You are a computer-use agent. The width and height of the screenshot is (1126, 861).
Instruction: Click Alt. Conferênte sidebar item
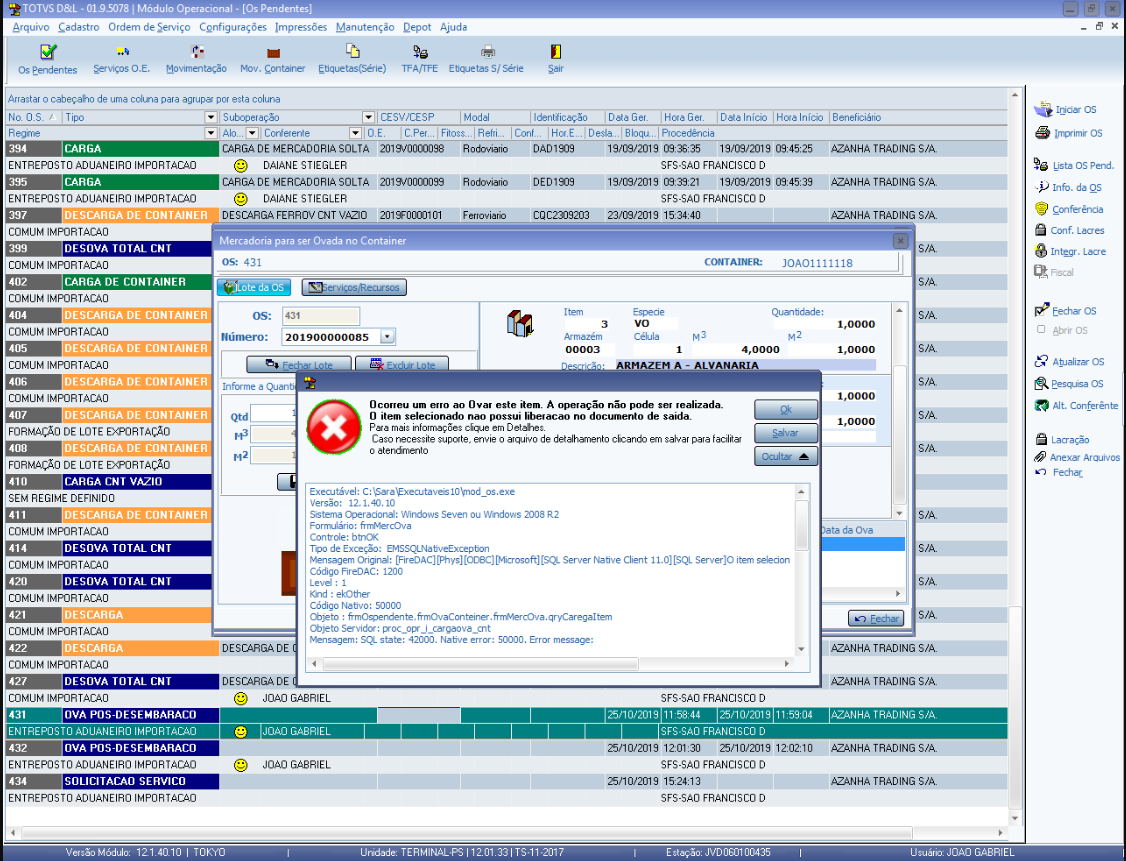(1076, 405)
